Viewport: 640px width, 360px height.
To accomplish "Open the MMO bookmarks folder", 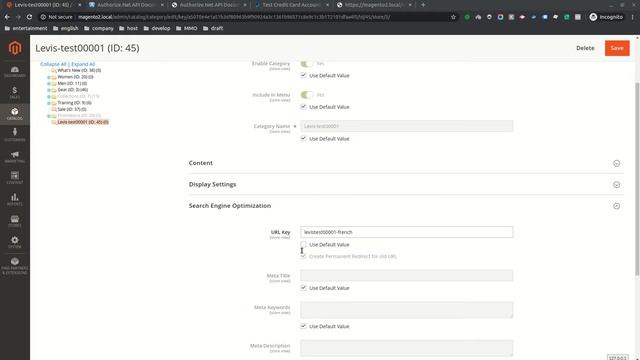I will [x=187, y=28].
